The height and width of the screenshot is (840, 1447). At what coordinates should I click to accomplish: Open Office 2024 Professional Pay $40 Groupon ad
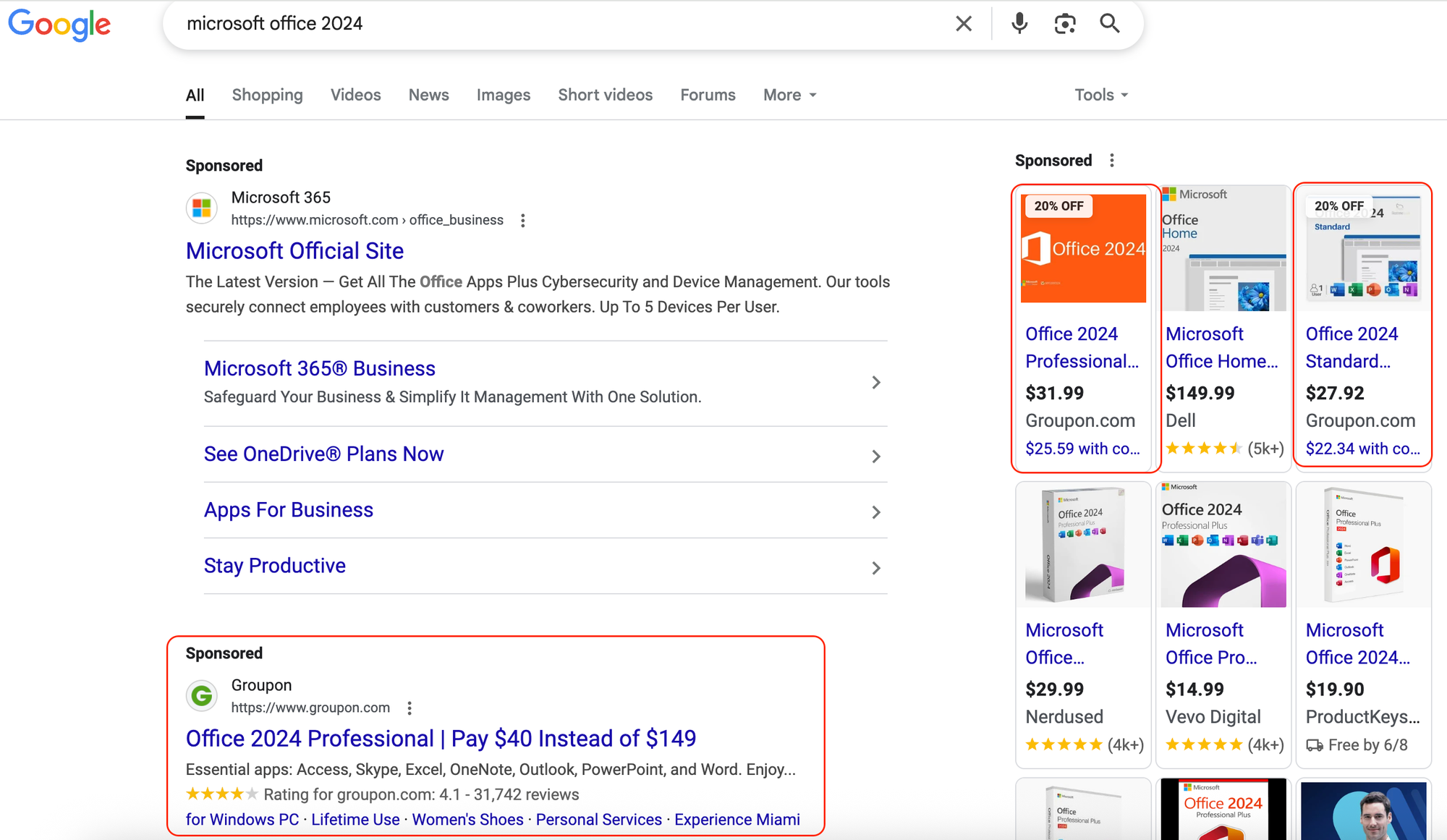click(x=441, y=739)
